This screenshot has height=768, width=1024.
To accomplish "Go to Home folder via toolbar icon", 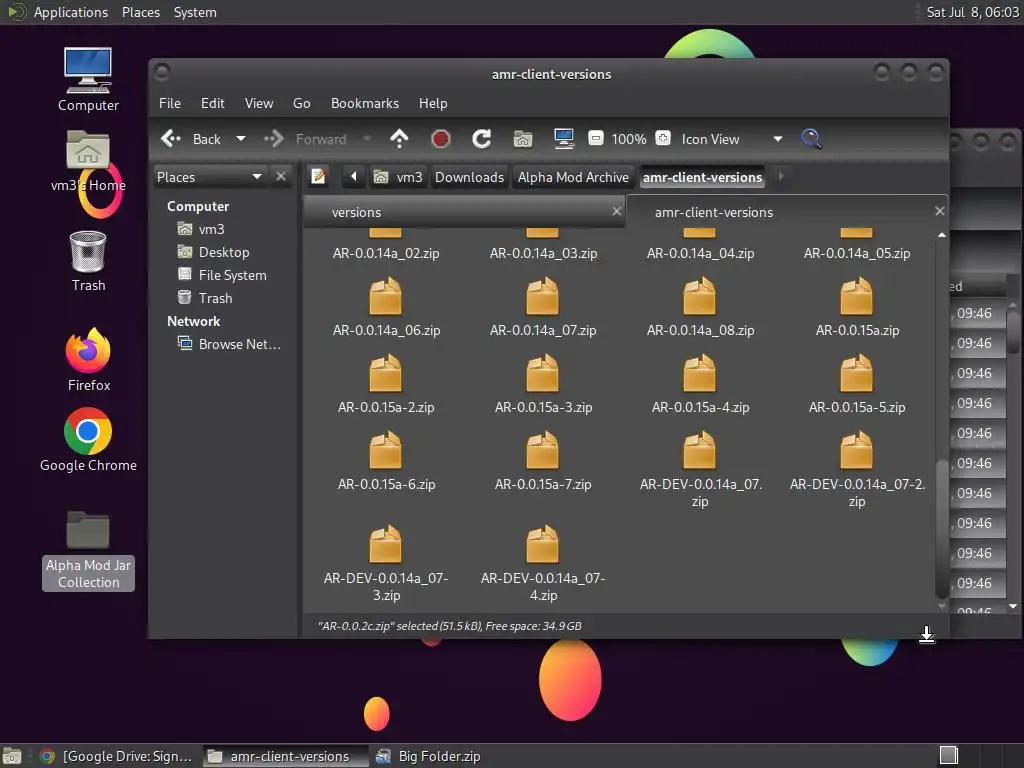I will tap(522, 139).
